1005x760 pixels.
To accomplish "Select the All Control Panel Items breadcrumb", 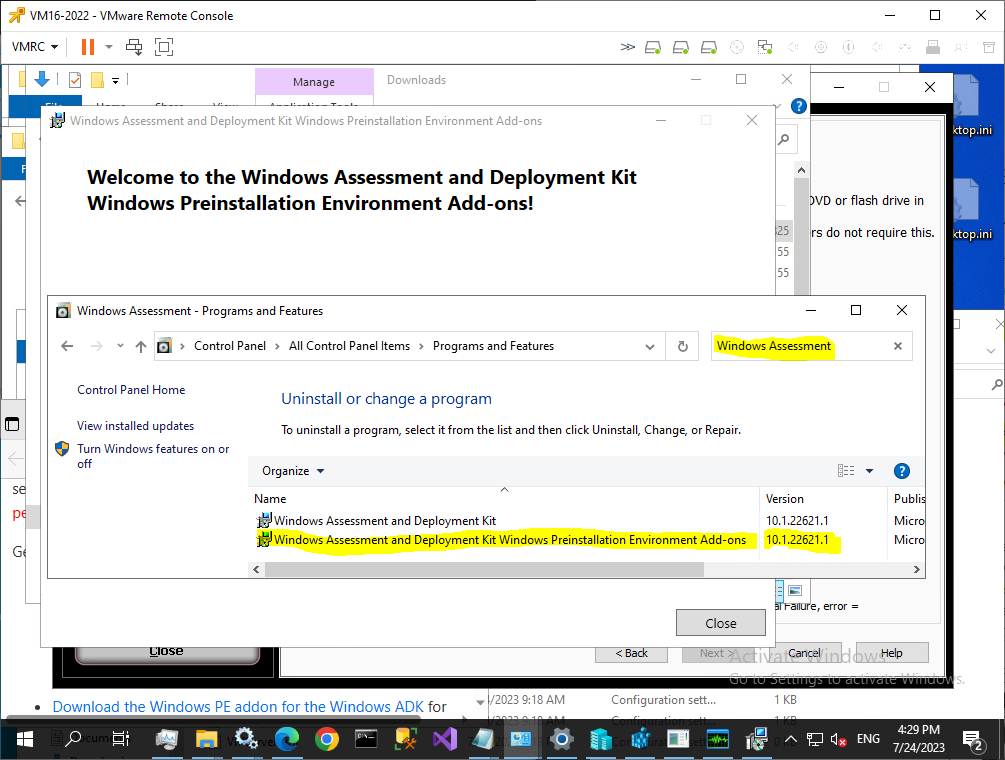I will (x=349, y=346).
